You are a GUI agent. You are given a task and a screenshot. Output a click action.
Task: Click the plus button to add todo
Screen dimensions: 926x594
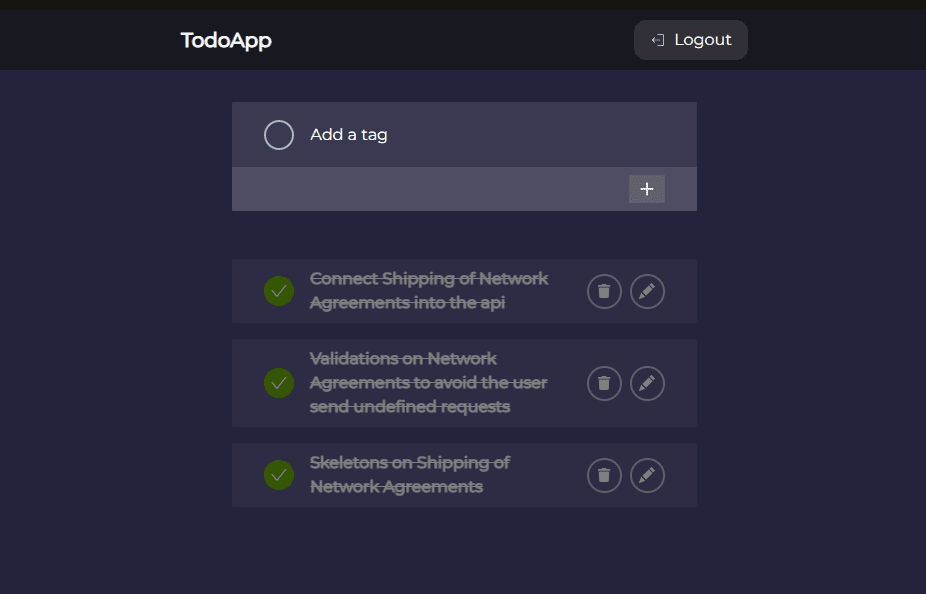[646, 189]
